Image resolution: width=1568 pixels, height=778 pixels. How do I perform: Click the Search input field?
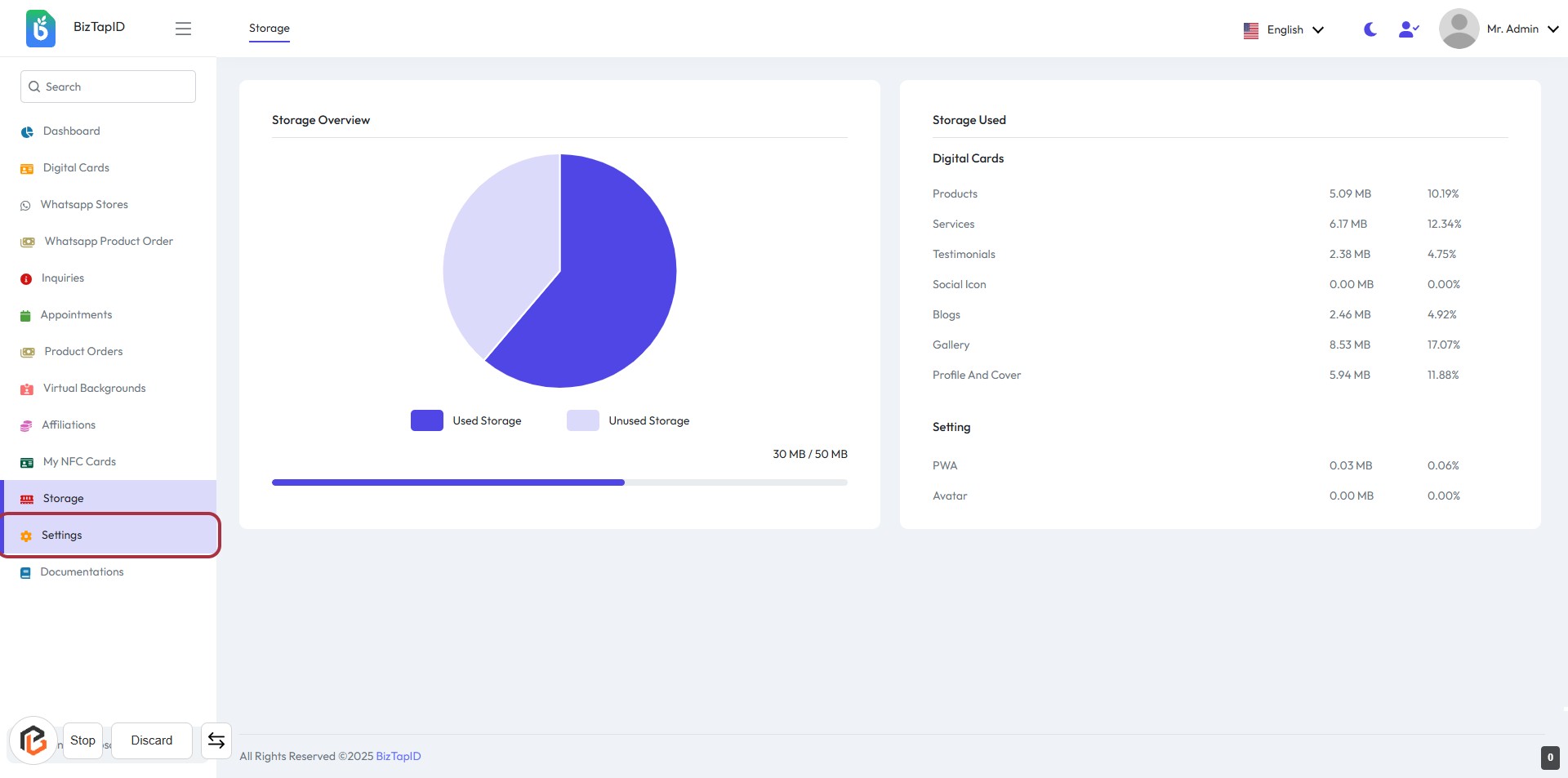coord(108,87)
